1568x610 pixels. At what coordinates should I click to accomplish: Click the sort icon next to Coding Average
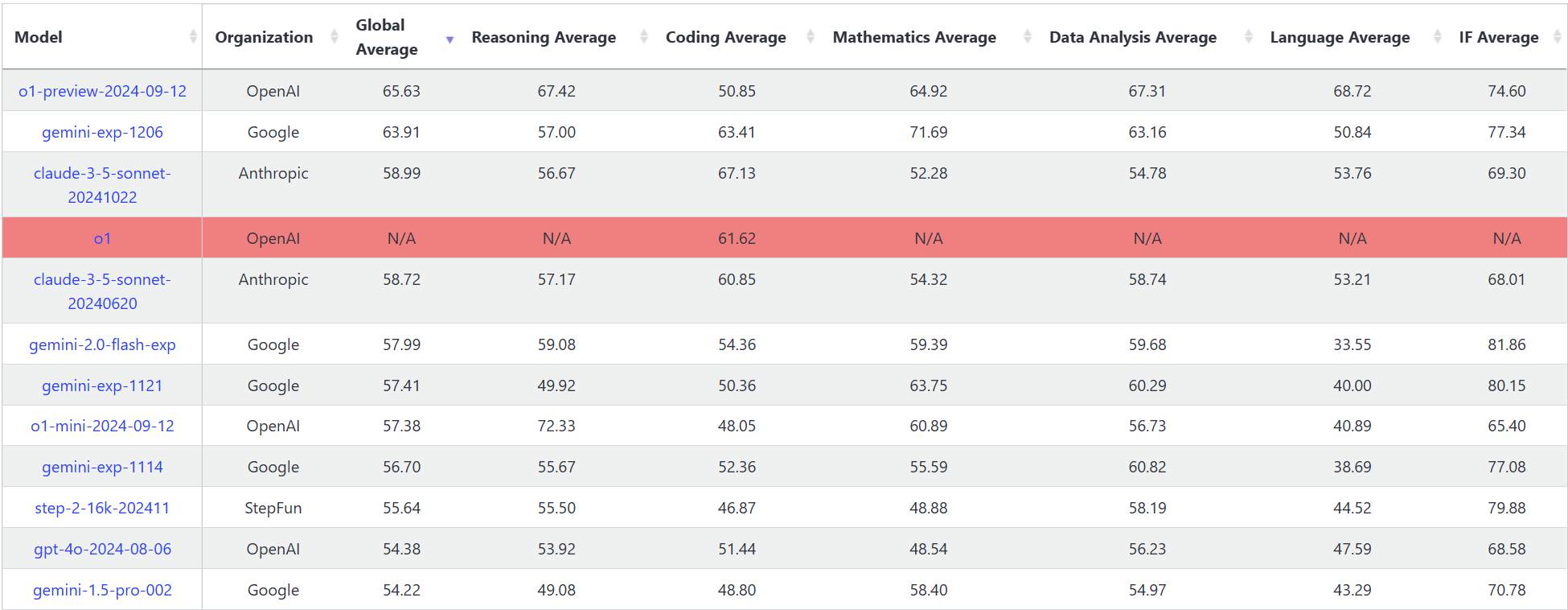pyautogui.click(x=811, y=37)
